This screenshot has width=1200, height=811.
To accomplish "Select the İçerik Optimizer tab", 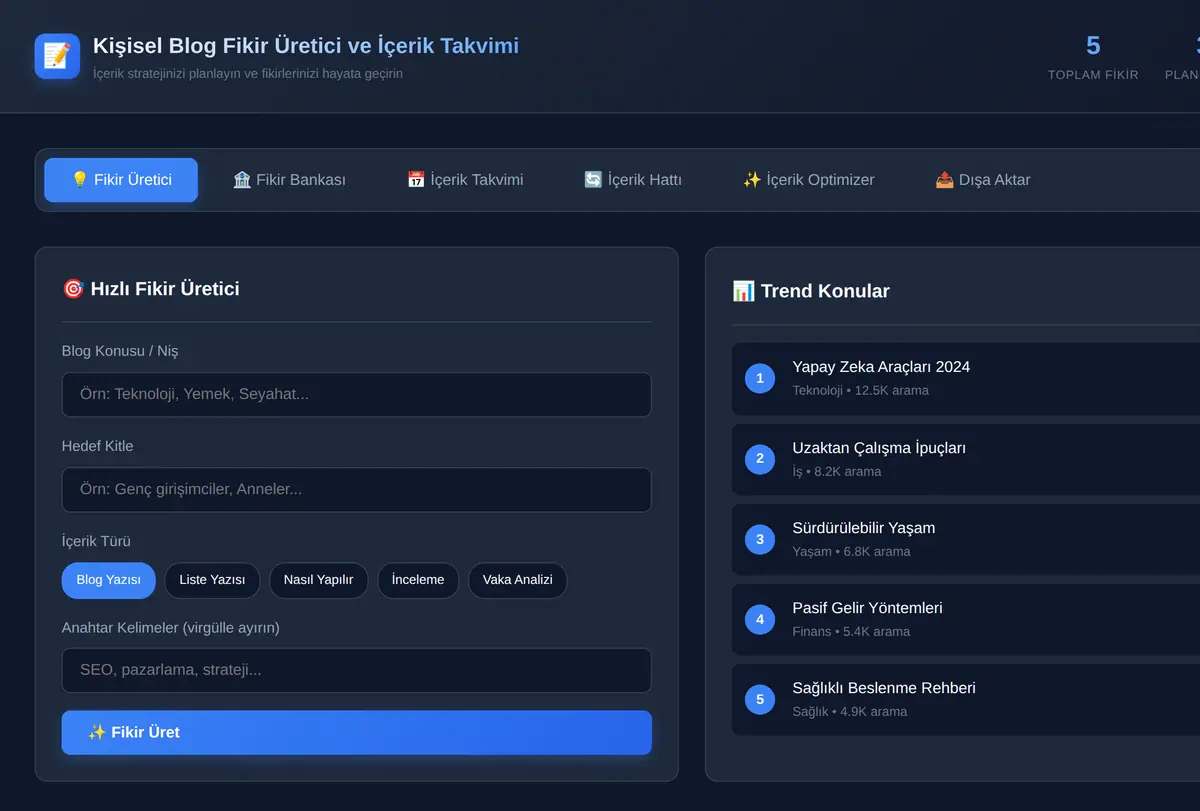I will point(808,180).
